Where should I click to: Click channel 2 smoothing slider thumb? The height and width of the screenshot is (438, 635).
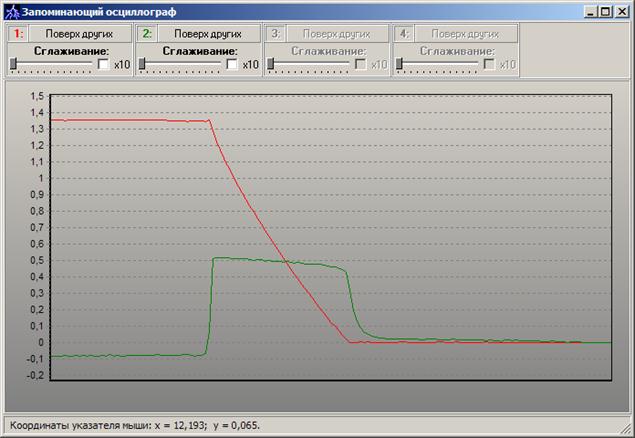pyautogui.click(x=142, y=63)
